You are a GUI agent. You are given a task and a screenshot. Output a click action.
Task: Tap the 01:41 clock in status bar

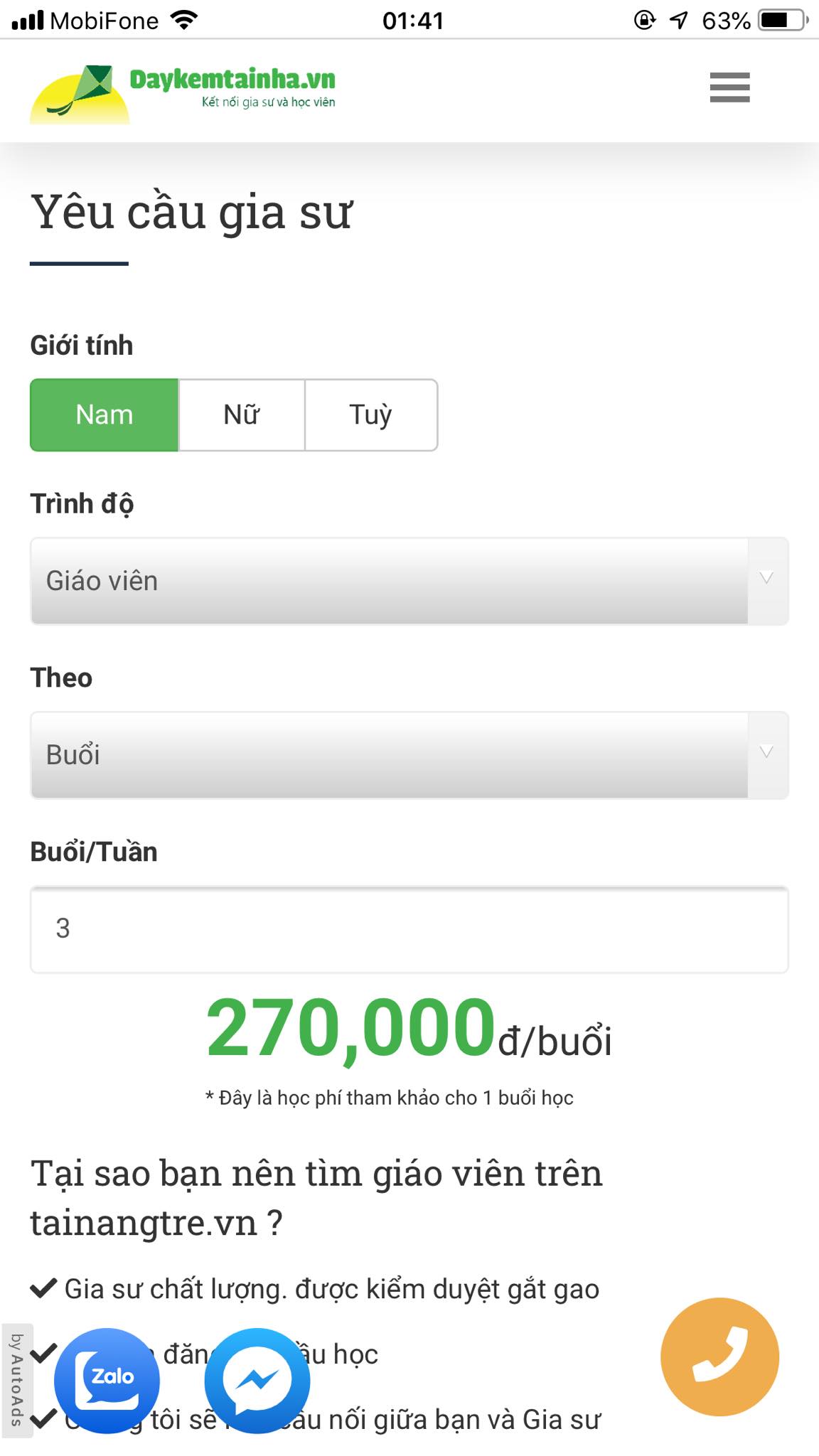(412, 20)
